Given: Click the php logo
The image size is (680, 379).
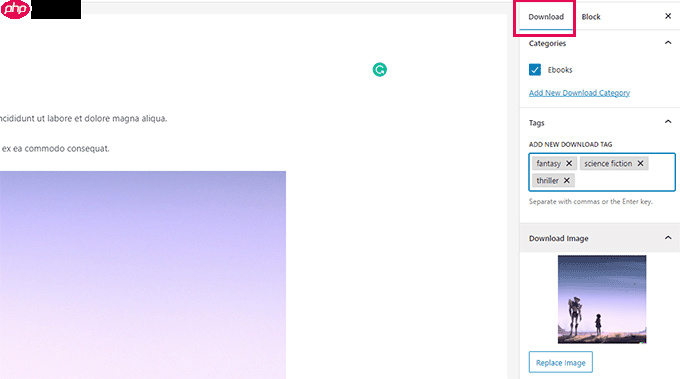Looking at the screenshot, I should pos(16,9).
